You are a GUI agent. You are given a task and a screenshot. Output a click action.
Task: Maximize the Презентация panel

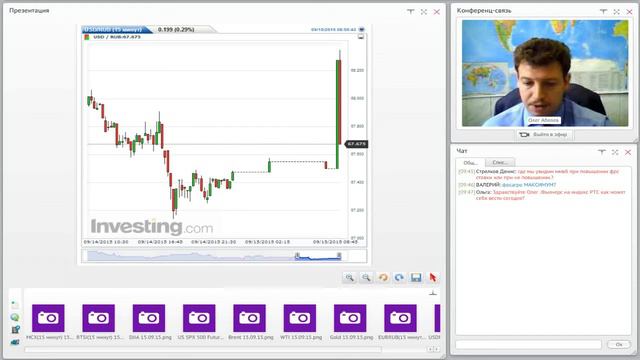point(424,12)
